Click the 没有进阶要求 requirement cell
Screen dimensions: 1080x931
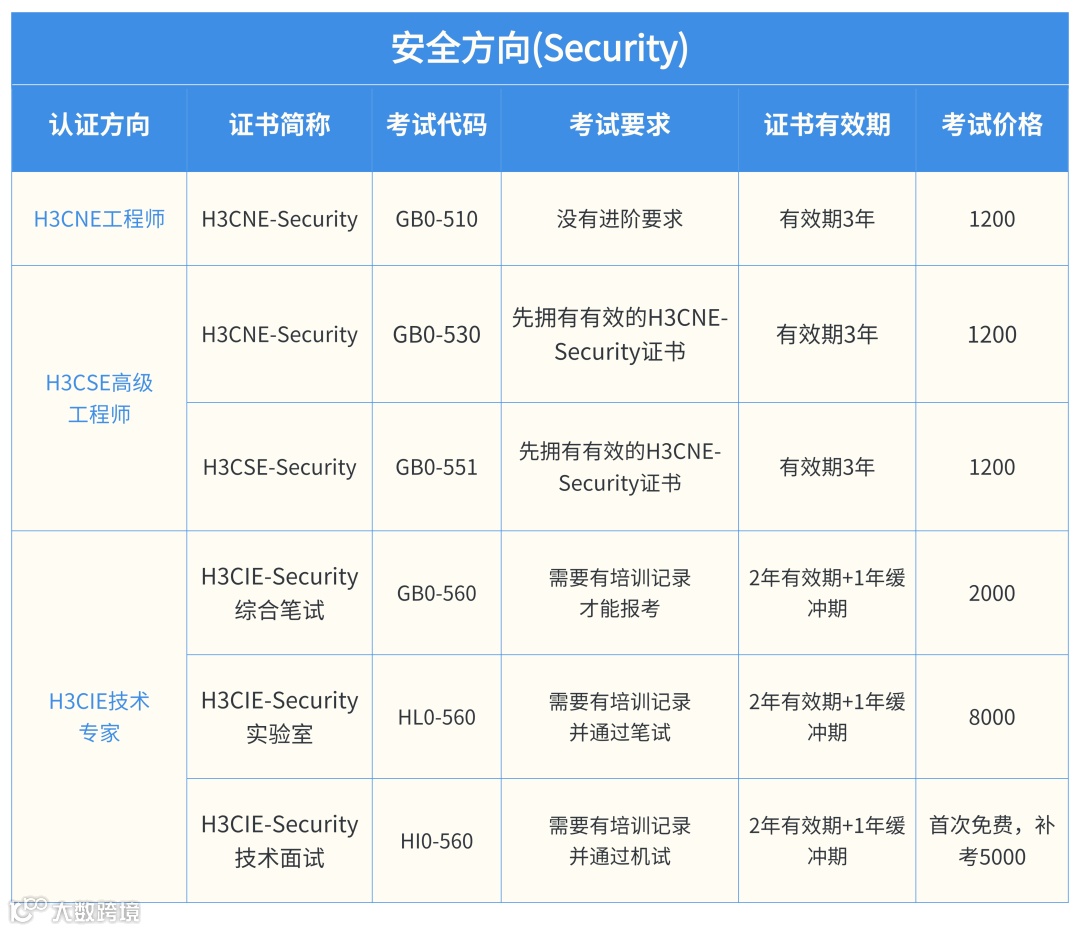tap(619, 219)
